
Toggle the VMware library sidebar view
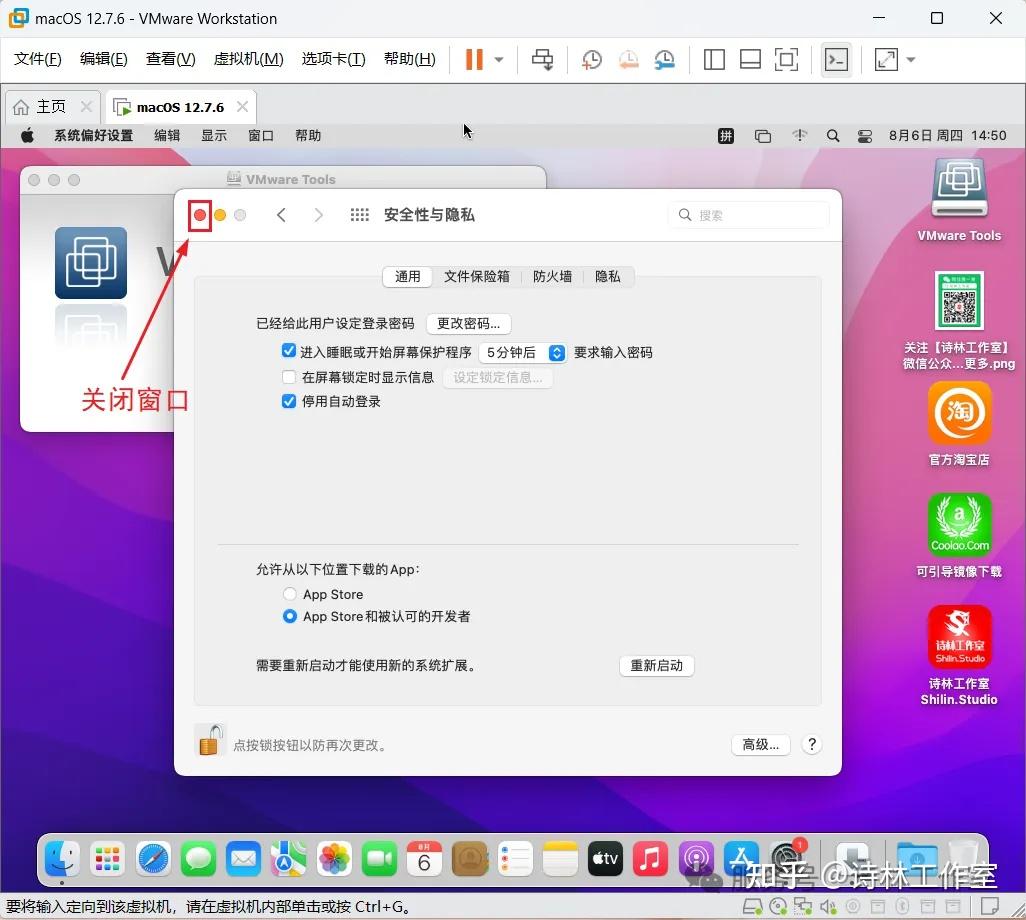coord(714,60)
